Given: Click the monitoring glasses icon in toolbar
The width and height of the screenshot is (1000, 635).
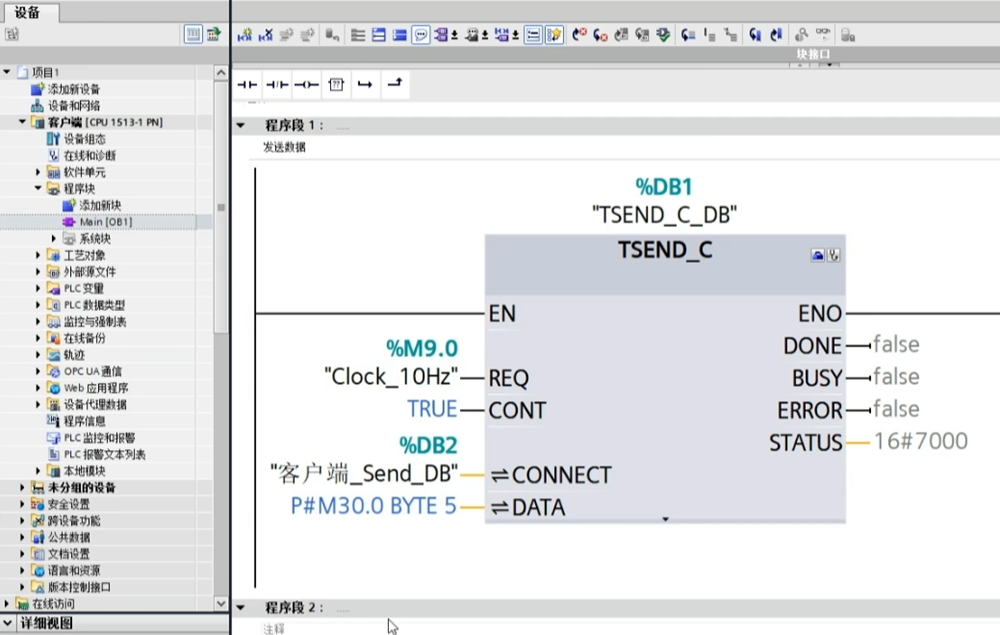Looking at the screenshot, I should 824,34.
